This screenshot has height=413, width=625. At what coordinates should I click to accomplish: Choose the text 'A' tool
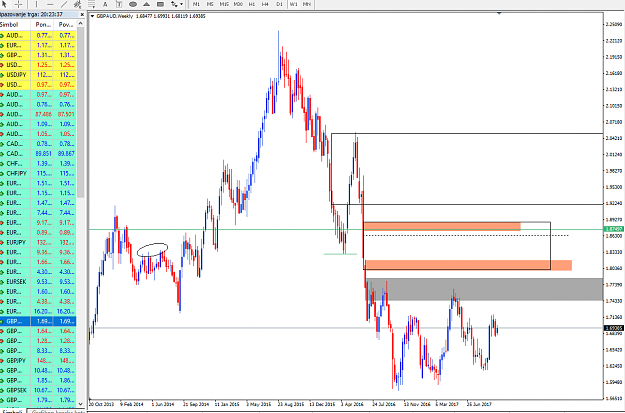pos(105,4)
